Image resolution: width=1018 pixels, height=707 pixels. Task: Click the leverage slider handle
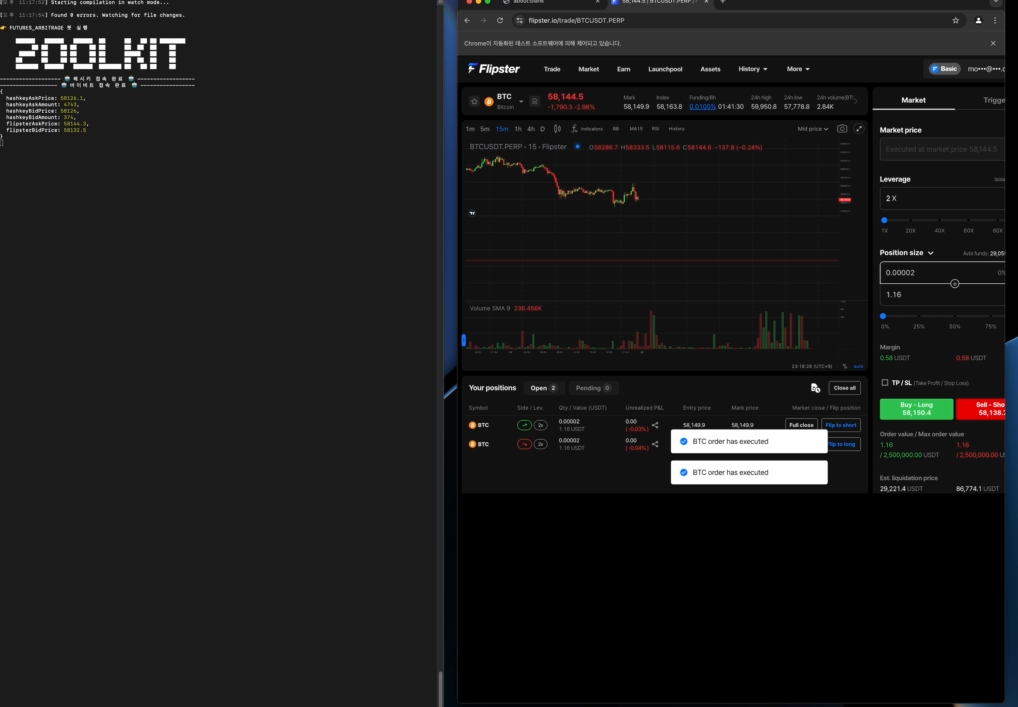pyautogui.click(x=884, y=220)
